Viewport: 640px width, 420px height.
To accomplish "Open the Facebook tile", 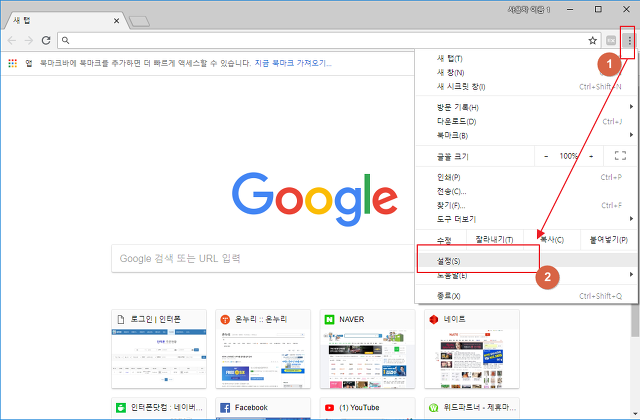I will [x=263, y=408].
